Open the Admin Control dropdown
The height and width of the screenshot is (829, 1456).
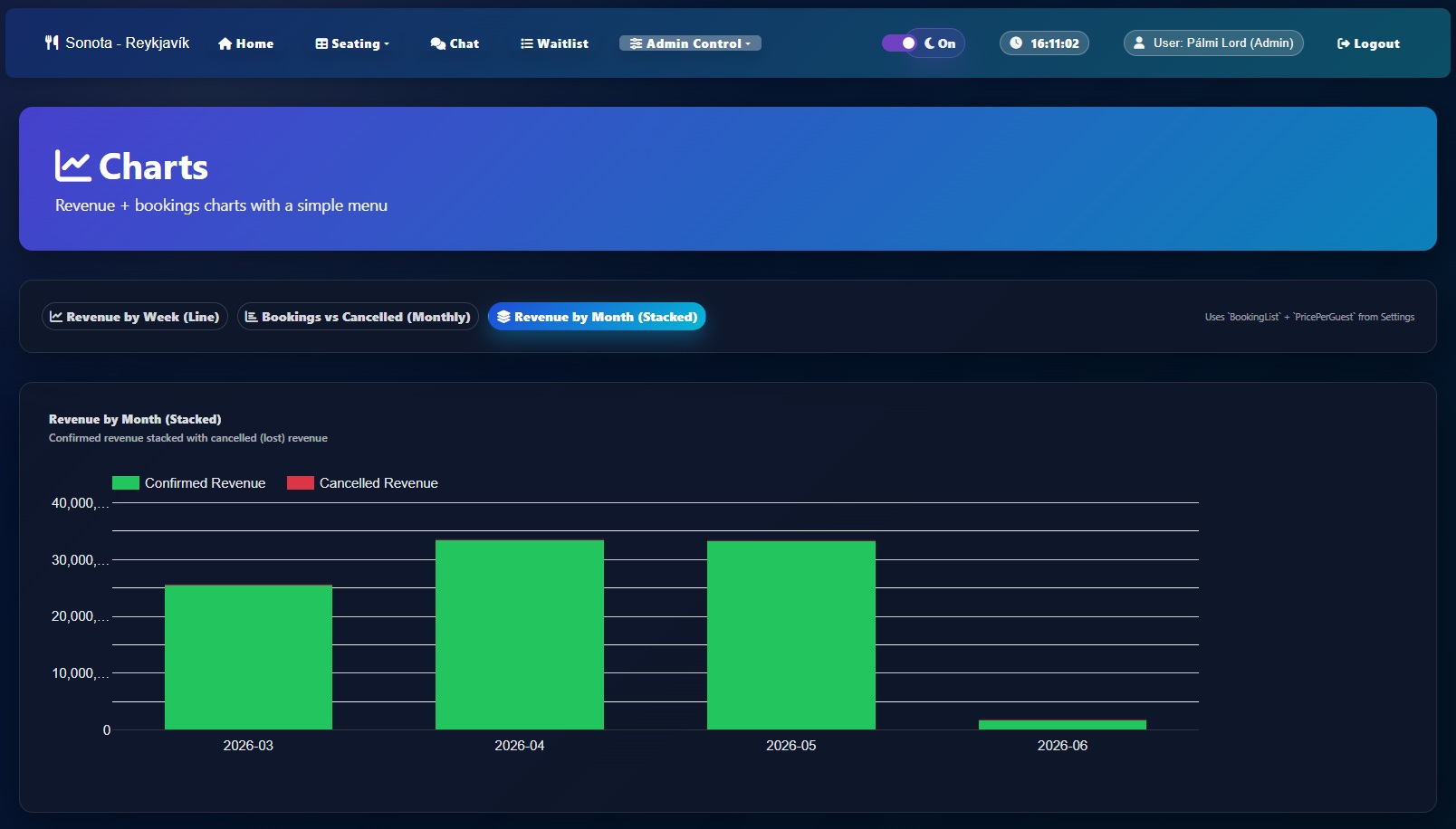coord(690,43)
